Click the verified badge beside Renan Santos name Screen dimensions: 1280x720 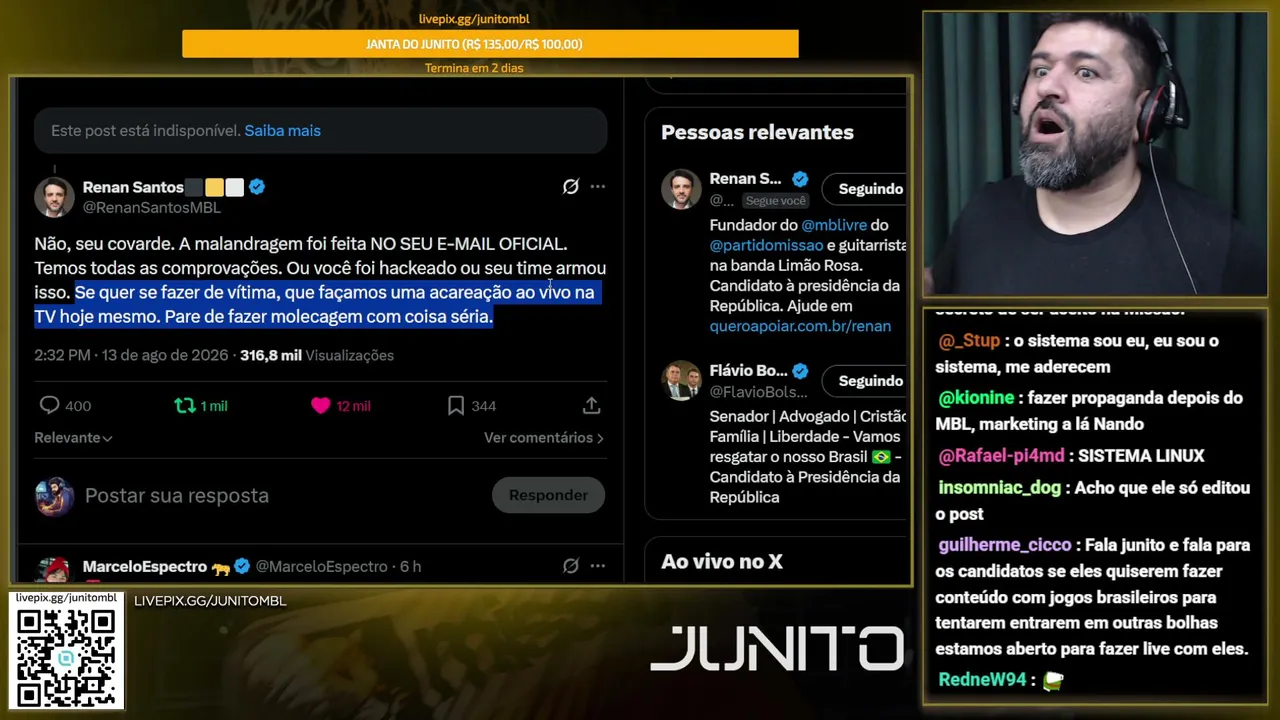[x=257, y=187]
